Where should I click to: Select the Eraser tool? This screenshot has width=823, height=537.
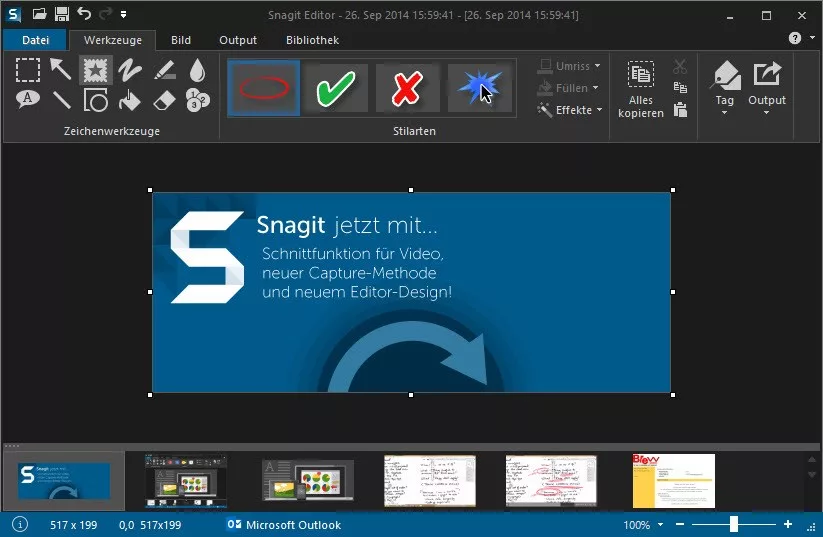click(164, 100)
